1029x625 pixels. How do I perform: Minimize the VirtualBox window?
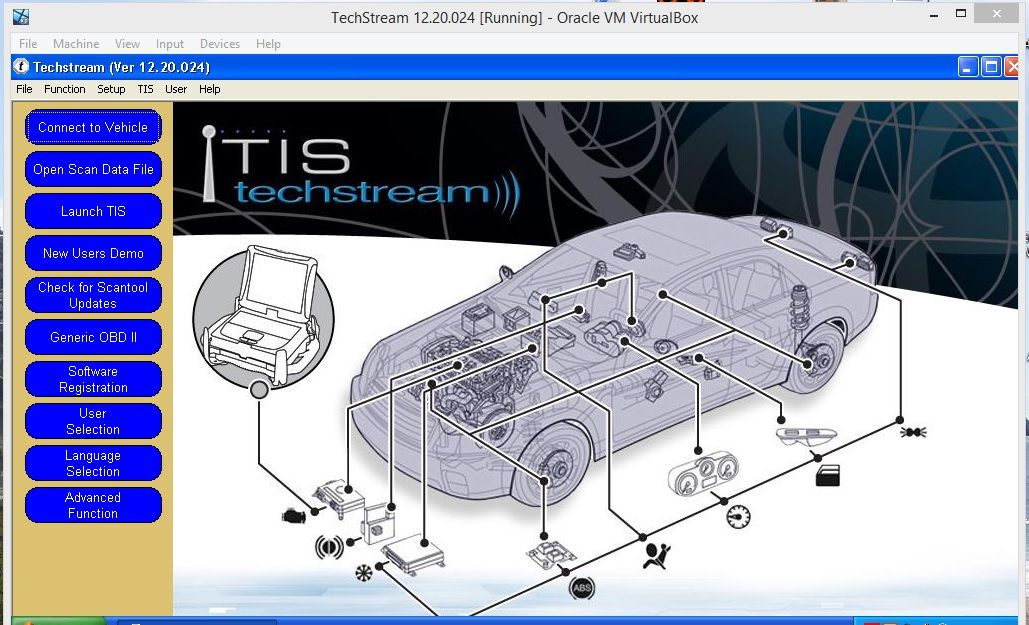pos(934,15)
